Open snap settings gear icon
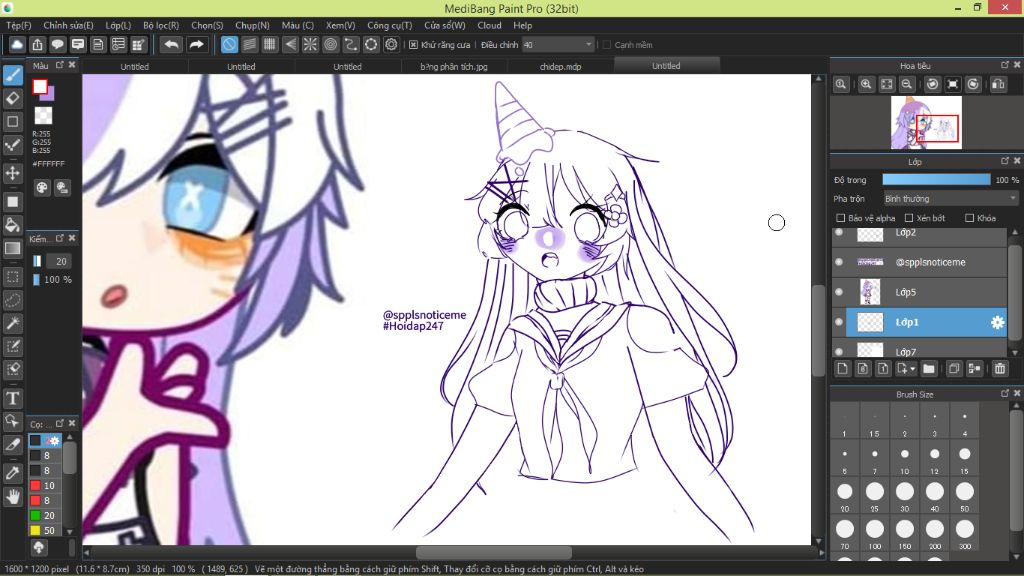The width and height of the screenshot is (1024, 576). (391, 44)
